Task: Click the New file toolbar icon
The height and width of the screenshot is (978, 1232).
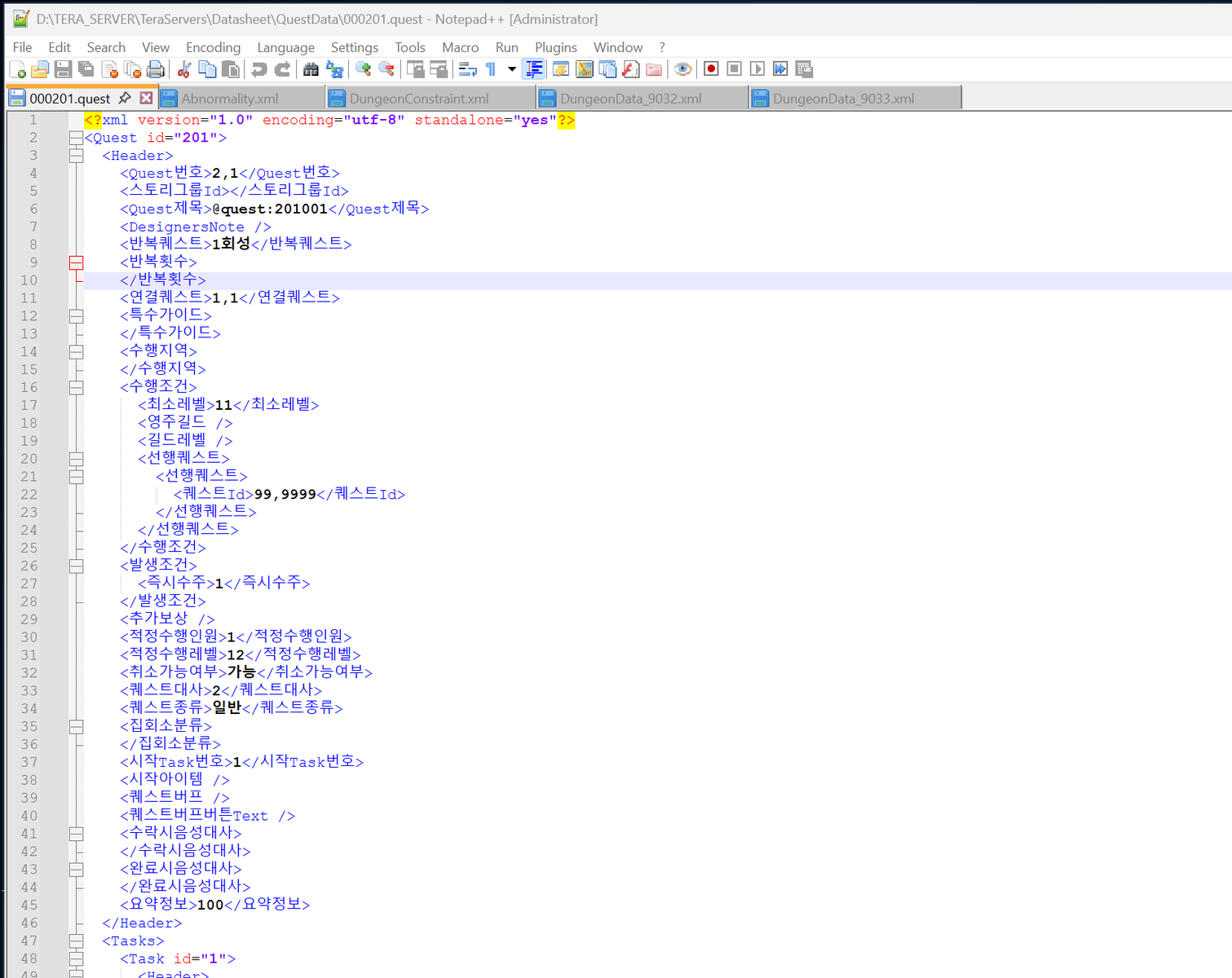Action: coord(17,69)
